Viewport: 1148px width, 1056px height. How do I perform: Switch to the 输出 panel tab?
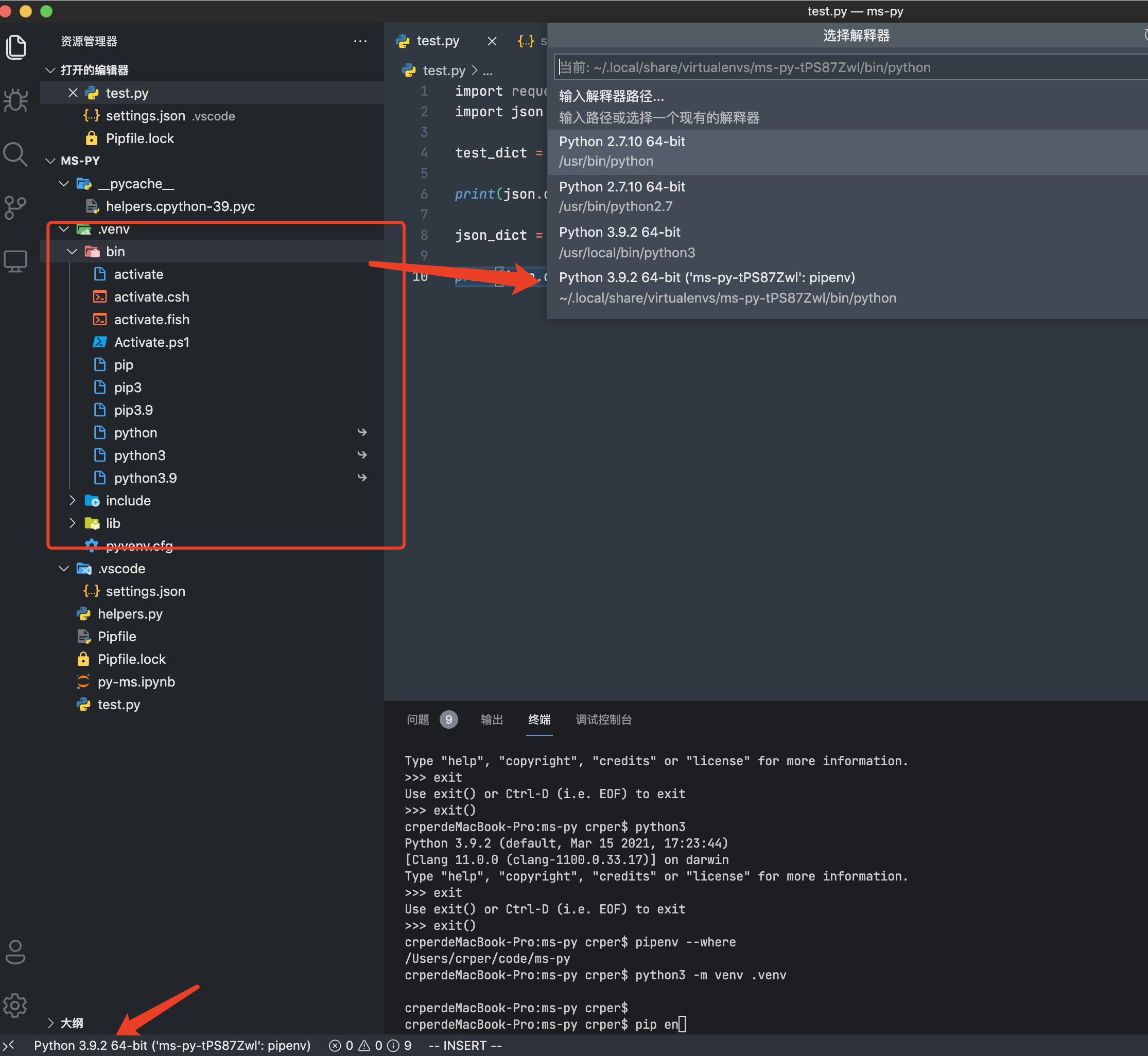coord(492,719)
